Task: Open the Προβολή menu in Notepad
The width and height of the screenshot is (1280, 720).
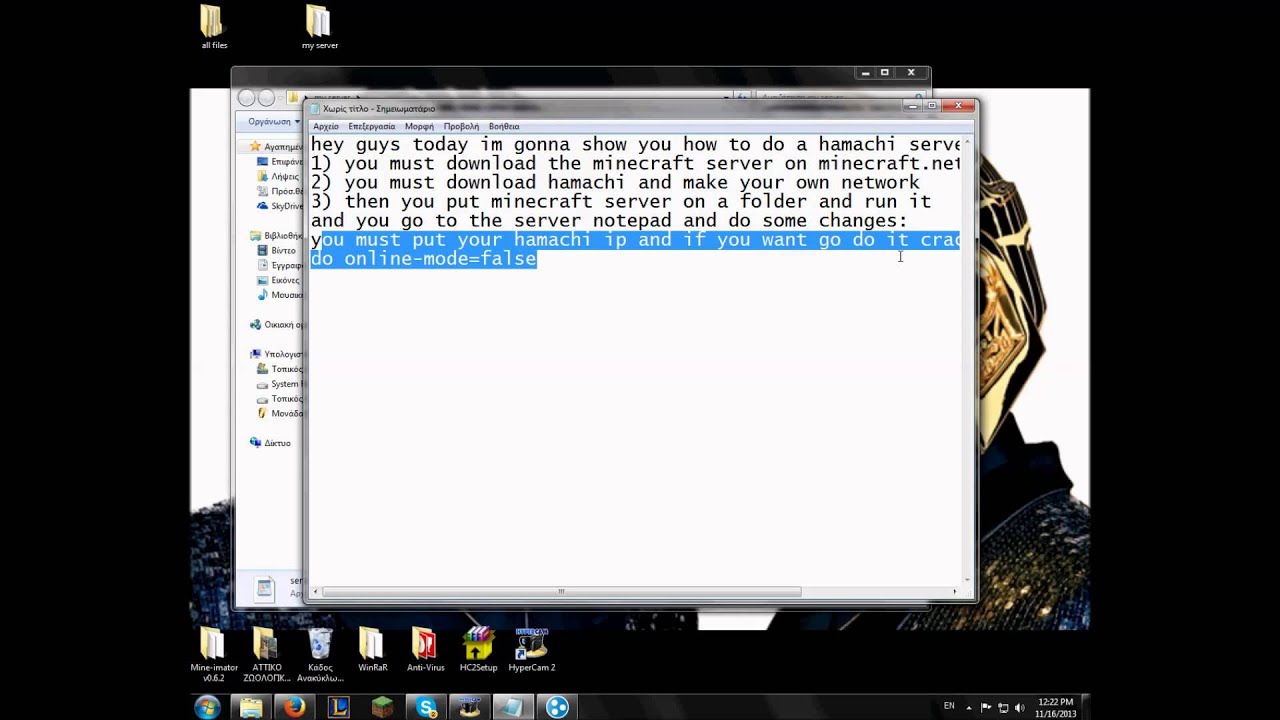Action: [461, 127]
